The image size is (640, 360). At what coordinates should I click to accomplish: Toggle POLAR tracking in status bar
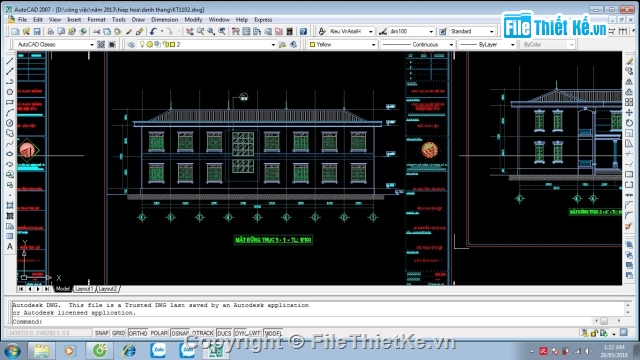159,333
